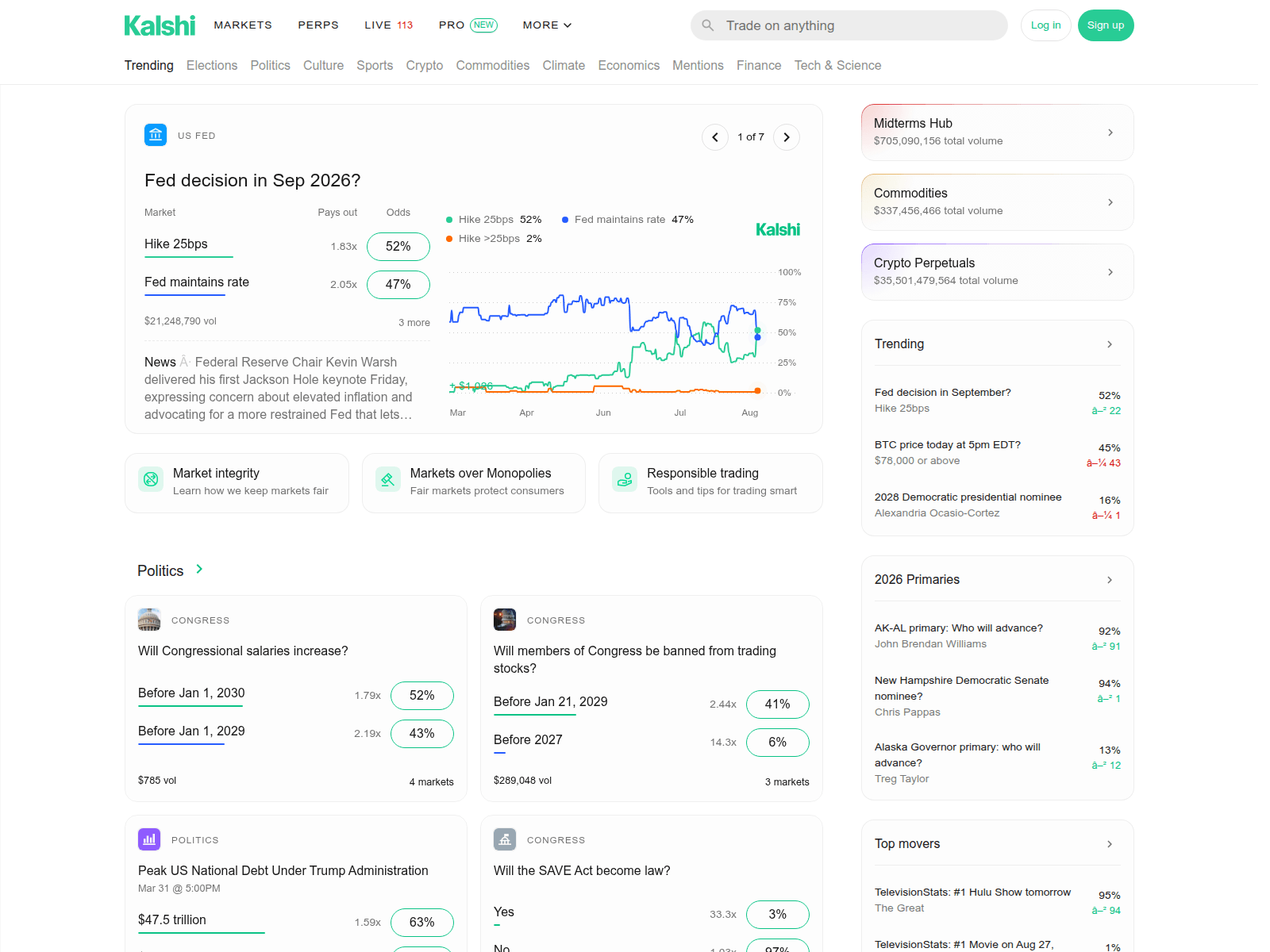Open Midterms Hub chevron arrow
Viewport: 1270px width, 952px height.
(1110, 132)
